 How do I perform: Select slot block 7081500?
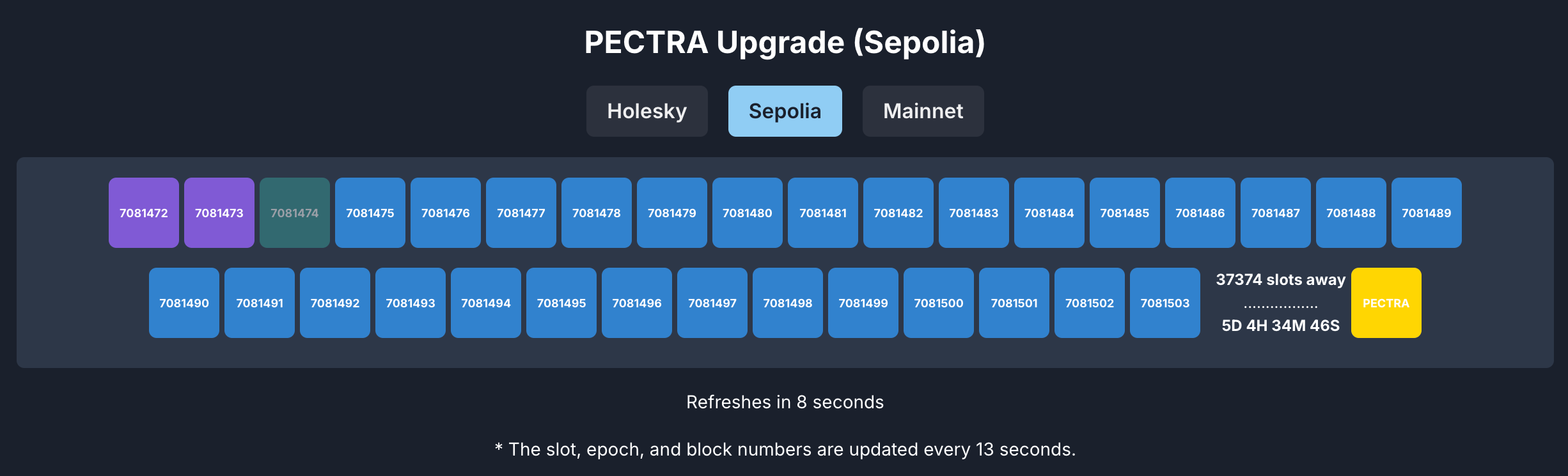point(939,303)
